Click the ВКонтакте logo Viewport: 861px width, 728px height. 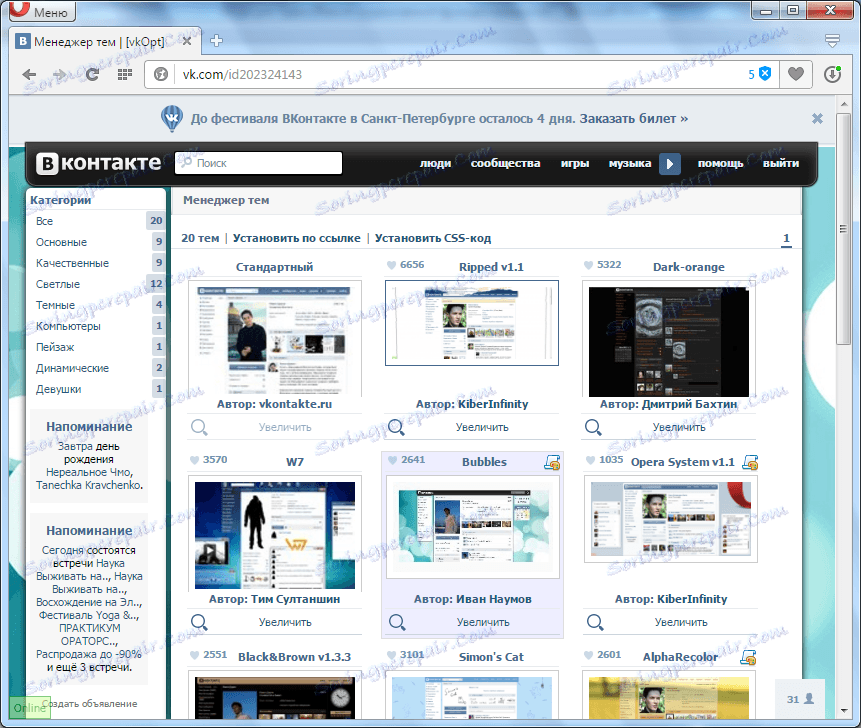[x=99, y=163]
